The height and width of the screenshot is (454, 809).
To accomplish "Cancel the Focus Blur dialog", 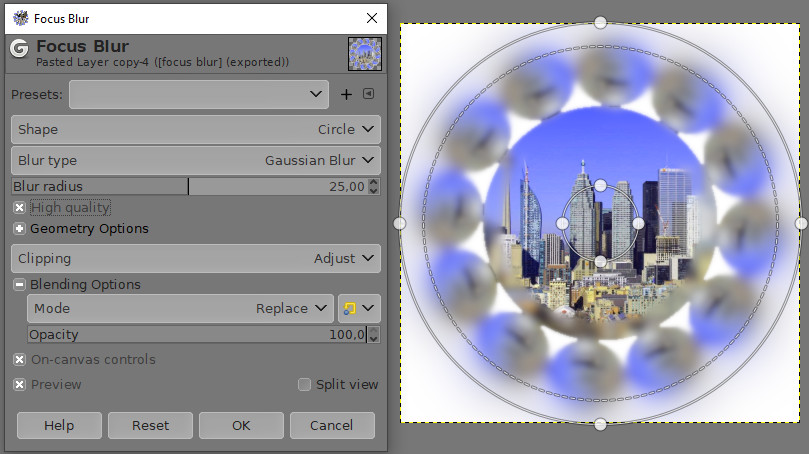I will [332, 425].
